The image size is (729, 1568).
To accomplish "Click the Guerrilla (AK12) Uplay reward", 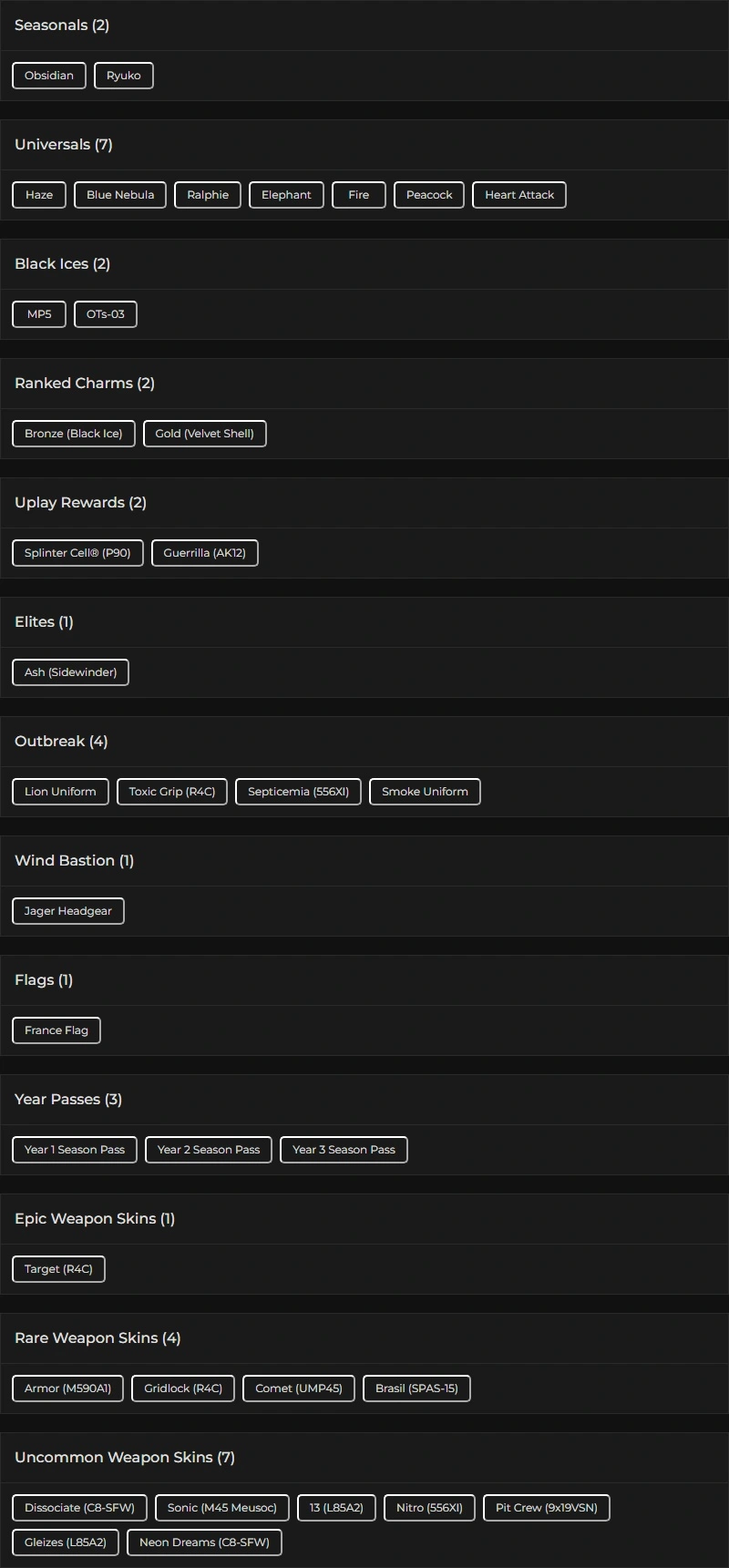I will [x=205, y=553].
